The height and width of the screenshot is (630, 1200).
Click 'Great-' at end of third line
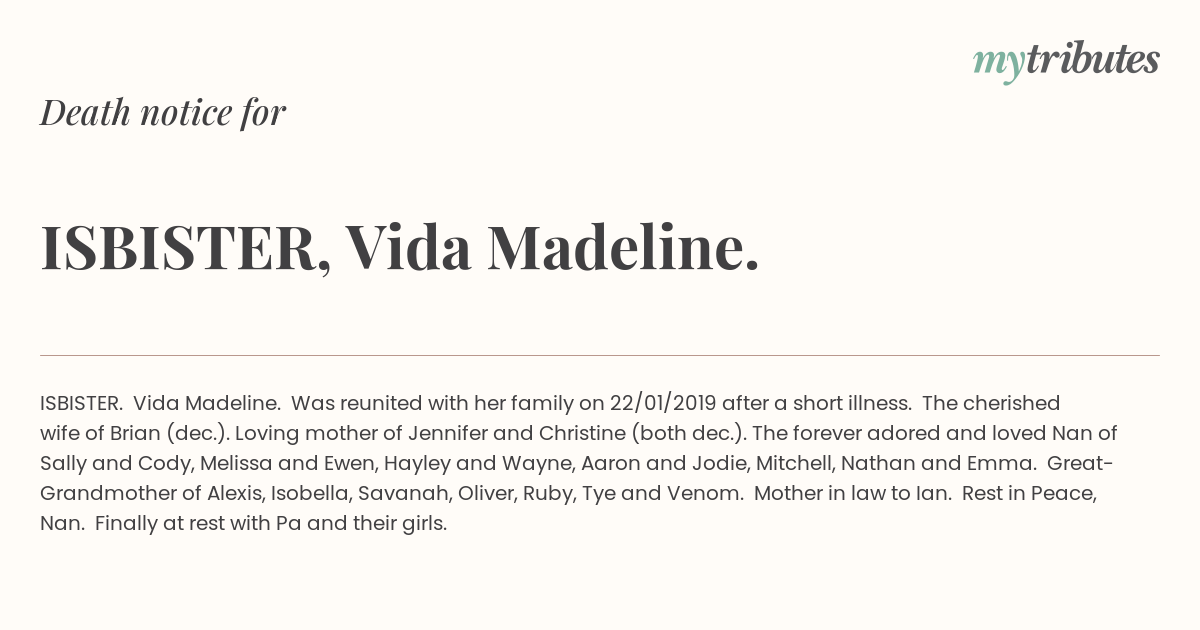click(1081, 464)
